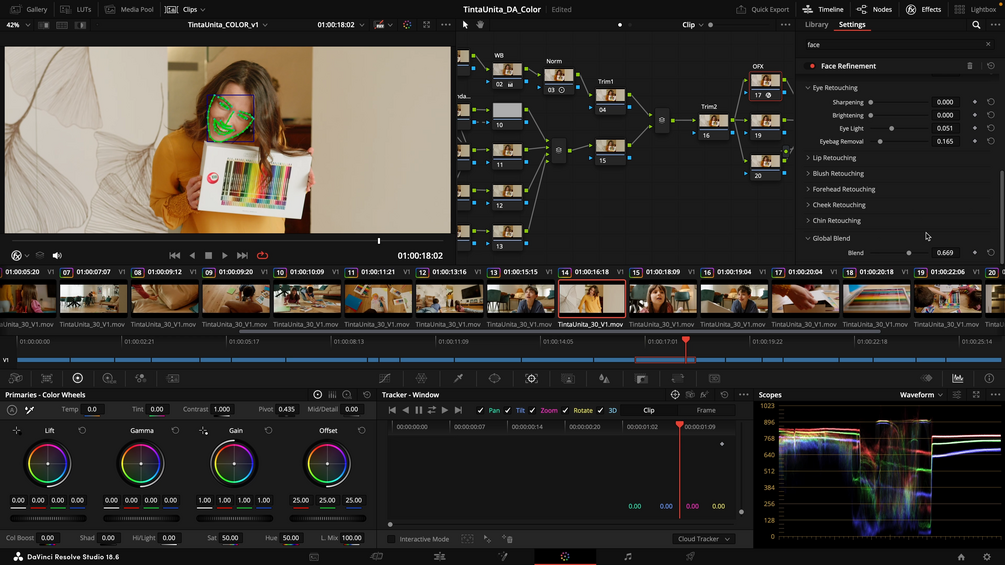Track forward in the tracker panel
Image resolution: width=1005 pixels, height=565 pixels.
pyautogui.click(x=445, y=410)
